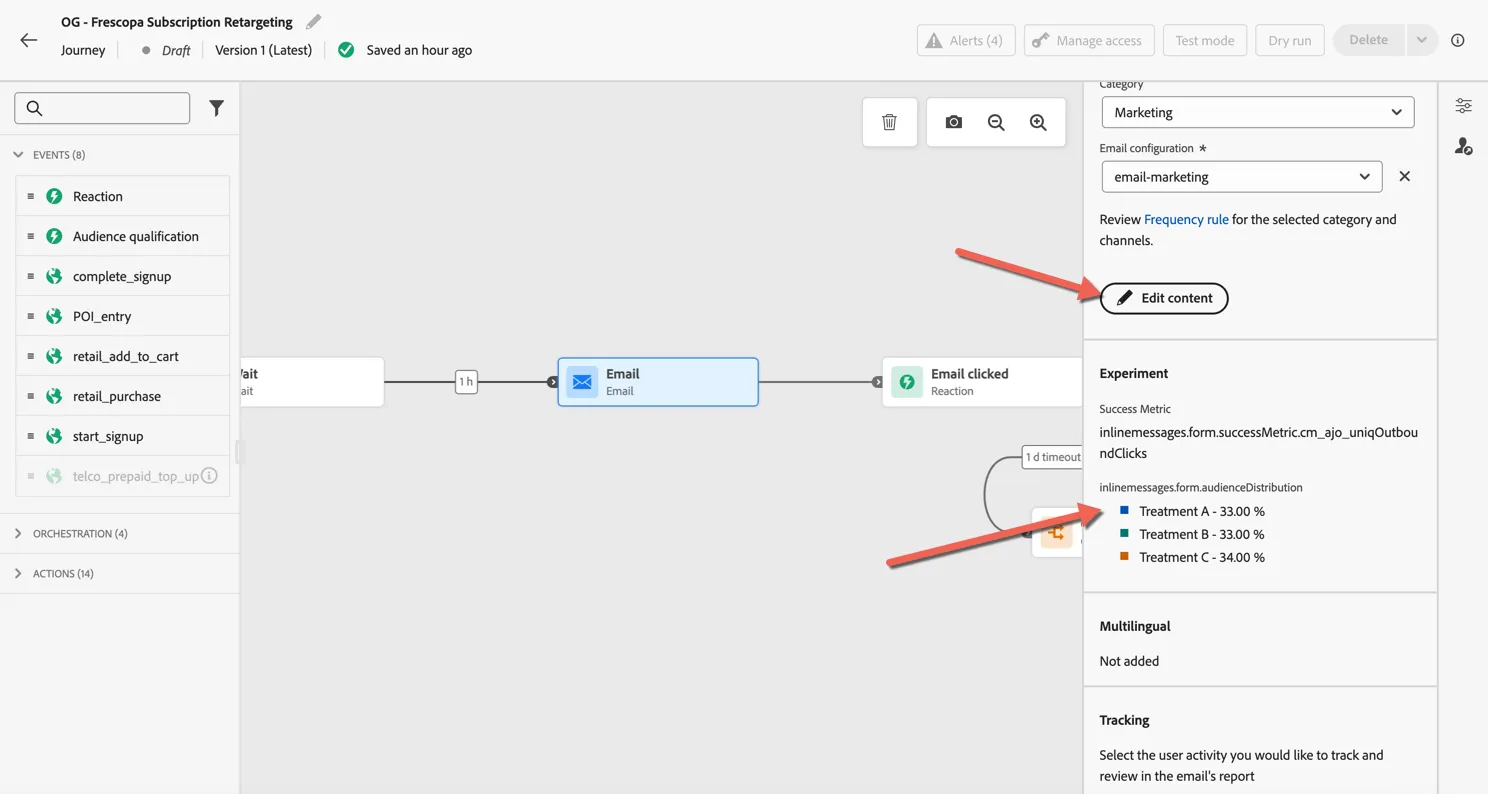This screenshot has width=1488, height=794.
Task: Click the 1 d timeout label
Action: point(1052,457)
